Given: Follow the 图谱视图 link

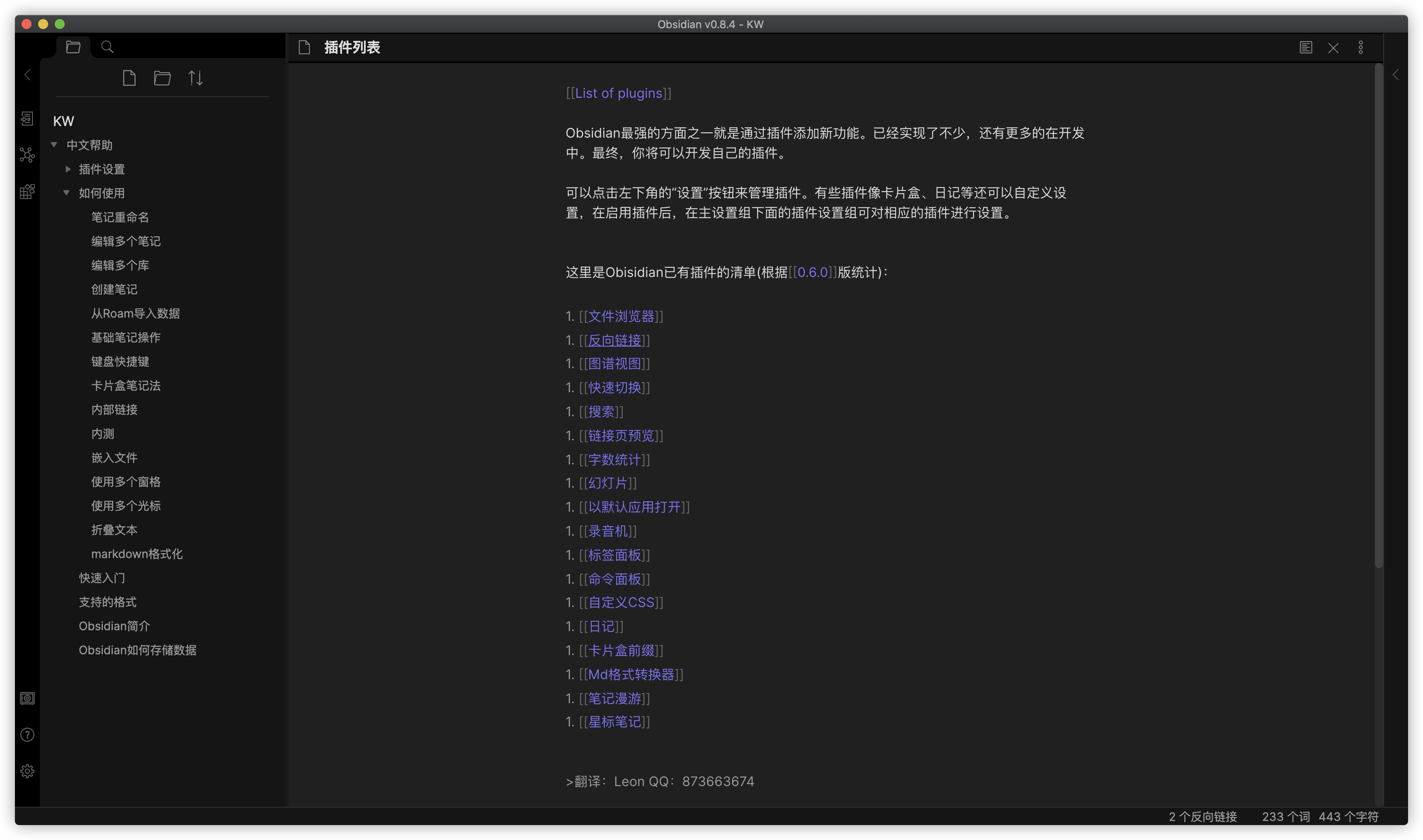Looking at the screenshot, I should (x=614, y=364).
